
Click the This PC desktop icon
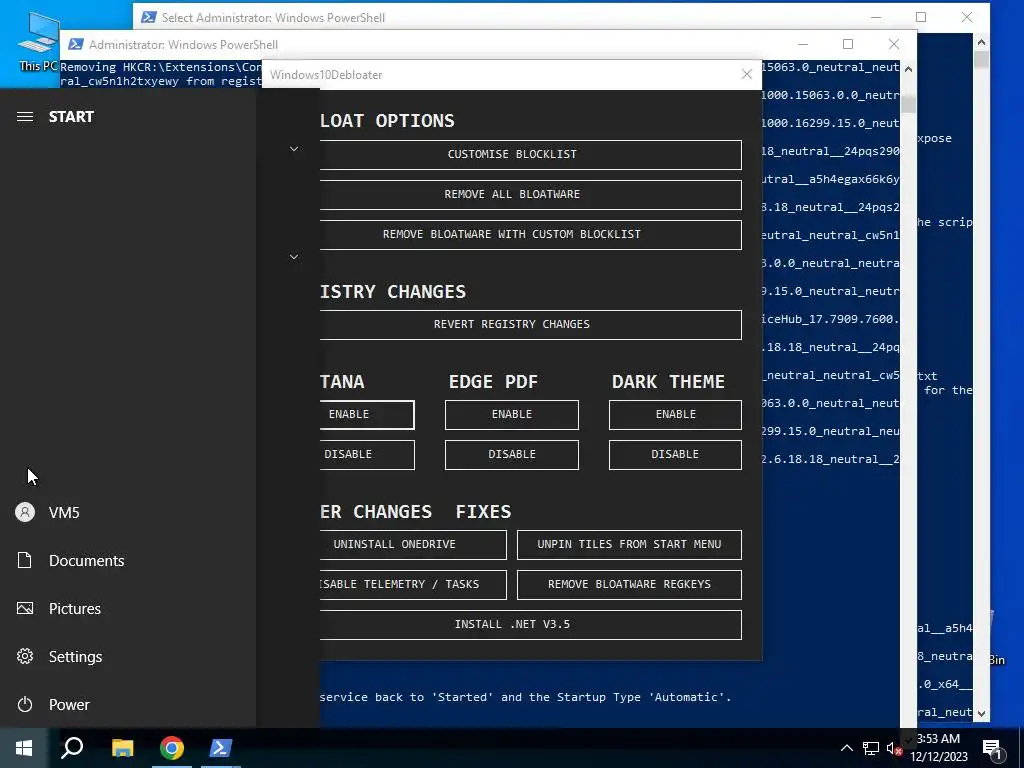tap(37, 40)
